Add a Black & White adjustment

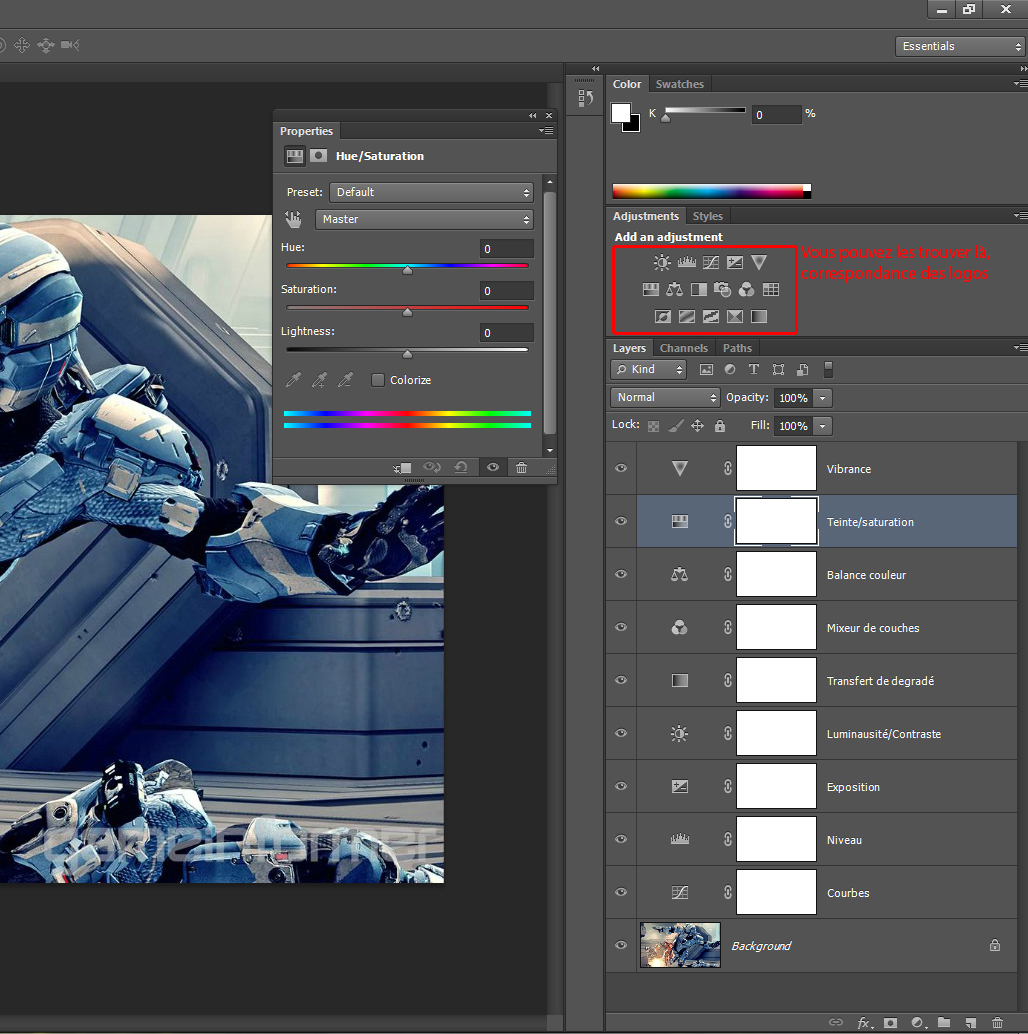(699, 289)
